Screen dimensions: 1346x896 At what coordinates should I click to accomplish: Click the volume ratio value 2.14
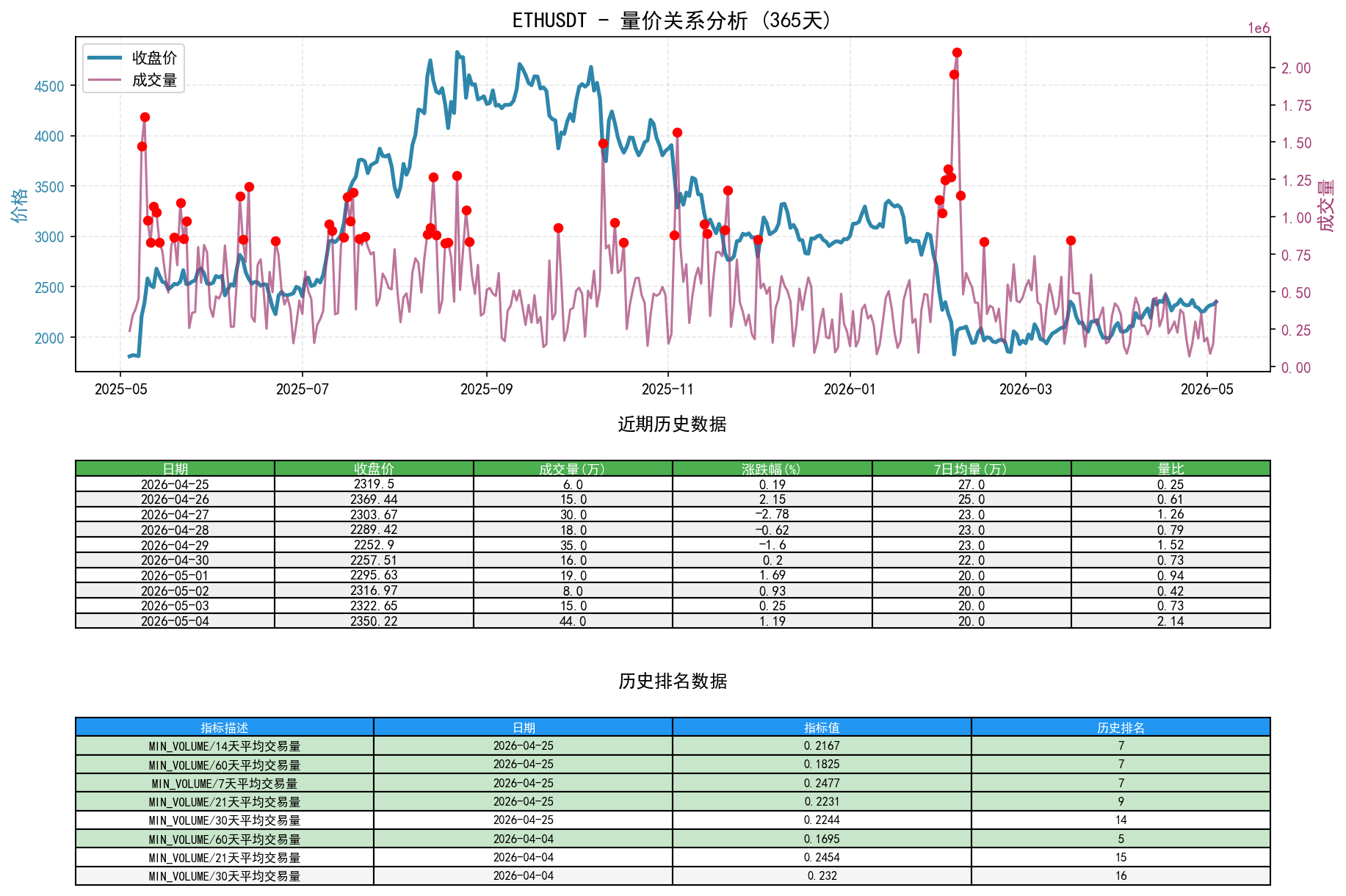point(1170,621)
